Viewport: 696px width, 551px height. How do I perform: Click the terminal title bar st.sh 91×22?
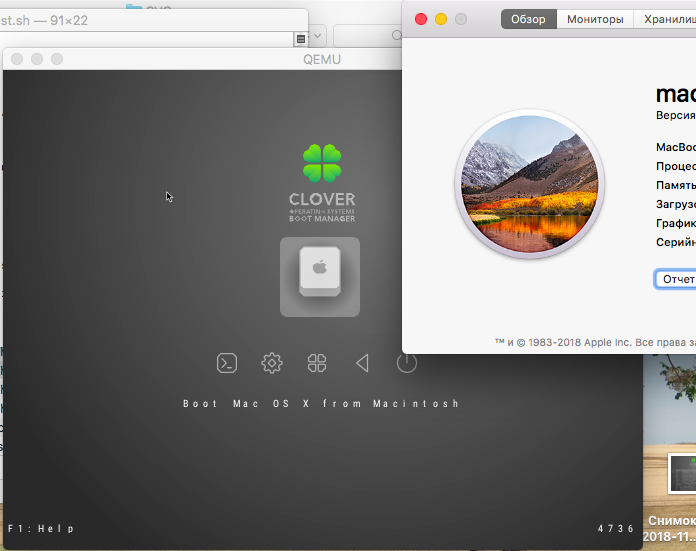click(154, 20)
